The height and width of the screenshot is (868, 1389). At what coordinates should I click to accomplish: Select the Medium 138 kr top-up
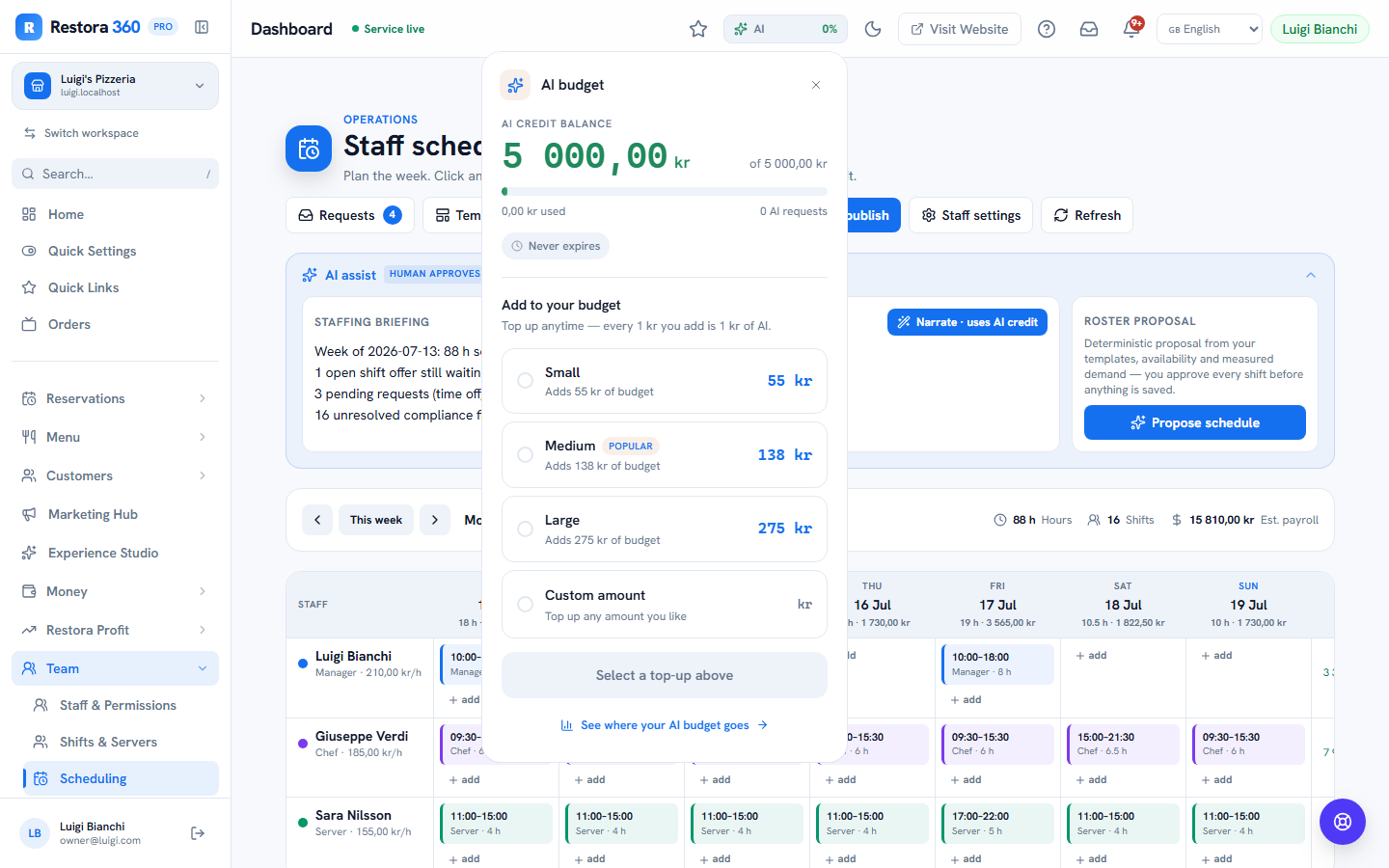pos(665,455)
